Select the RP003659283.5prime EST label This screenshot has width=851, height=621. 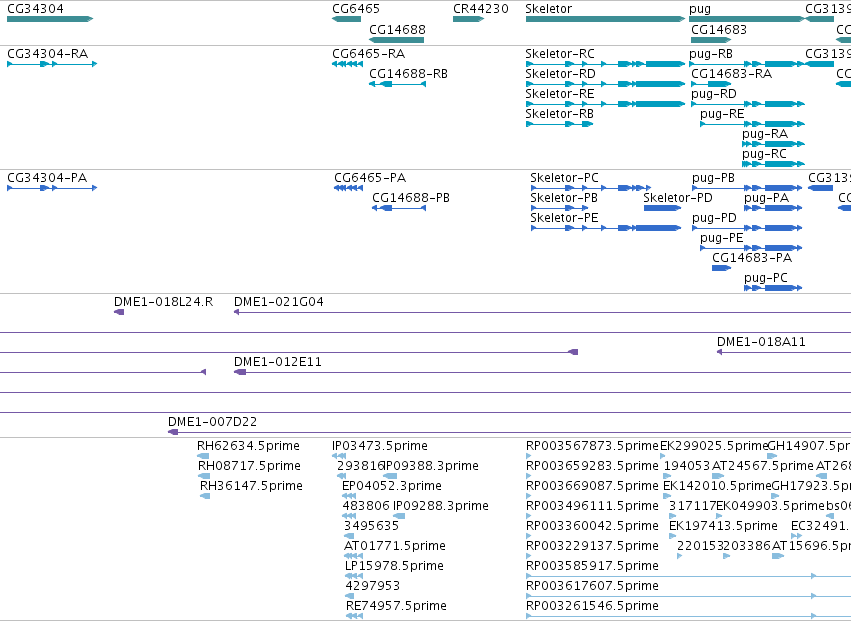(x=592, y=466)
